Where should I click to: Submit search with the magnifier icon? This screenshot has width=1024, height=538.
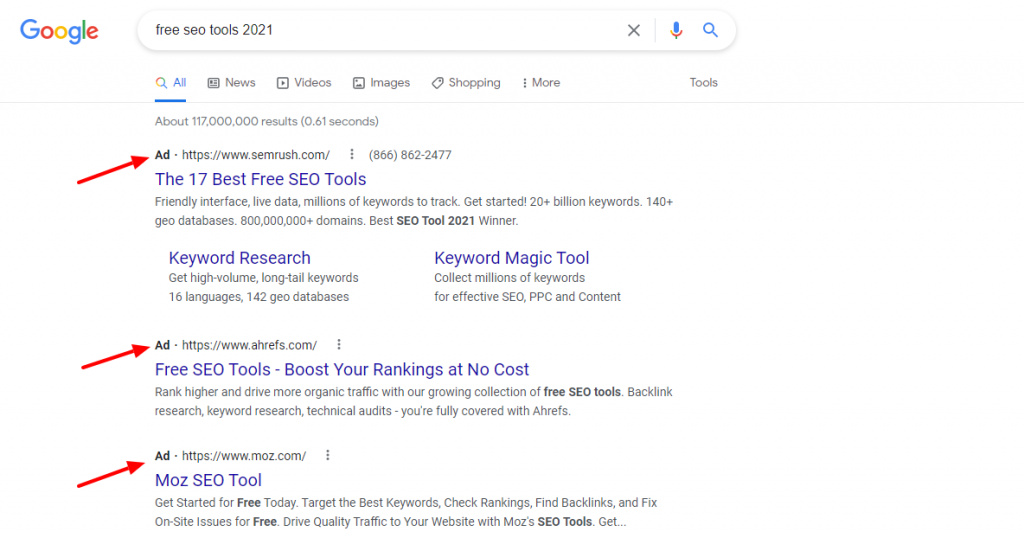[711, 30]
